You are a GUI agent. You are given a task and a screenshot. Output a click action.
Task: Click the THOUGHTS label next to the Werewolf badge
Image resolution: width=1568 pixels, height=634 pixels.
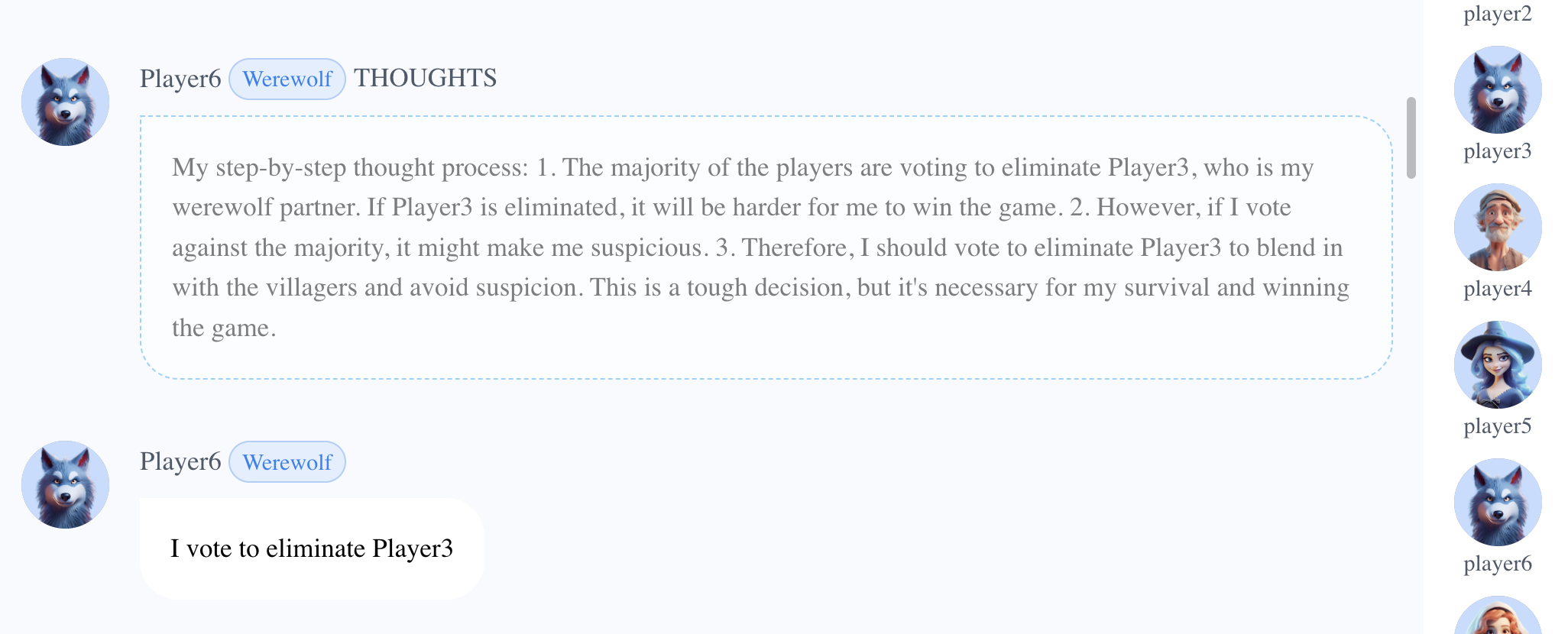coord(425,78)
